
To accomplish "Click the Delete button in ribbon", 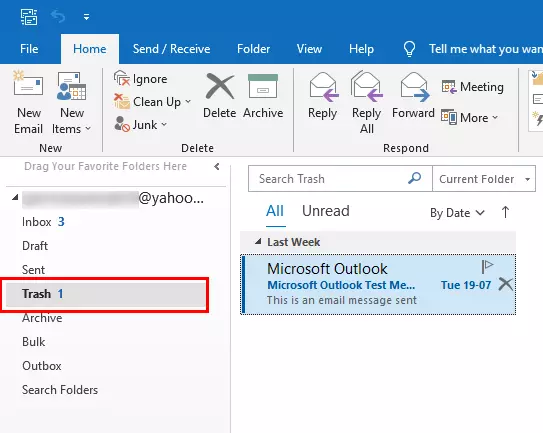I will click(x=220, y=96).
